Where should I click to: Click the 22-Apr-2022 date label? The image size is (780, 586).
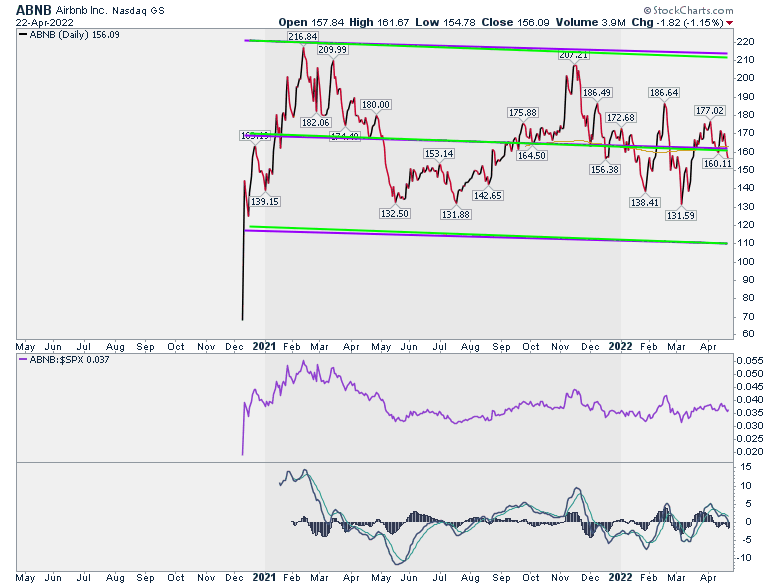pyautogui.click(x=44, y=23)
